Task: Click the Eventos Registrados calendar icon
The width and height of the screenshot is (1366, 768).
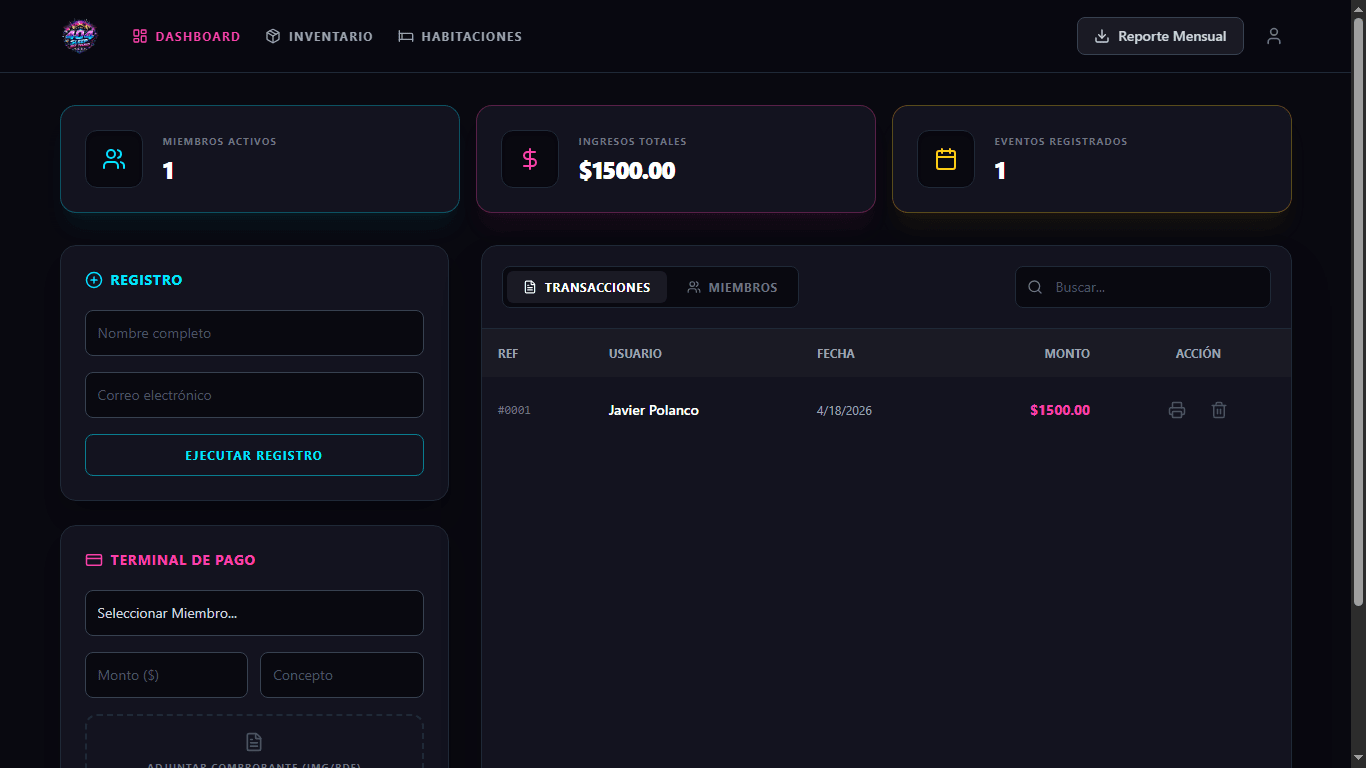Action: pyautogui.click(x=946, y=159)
